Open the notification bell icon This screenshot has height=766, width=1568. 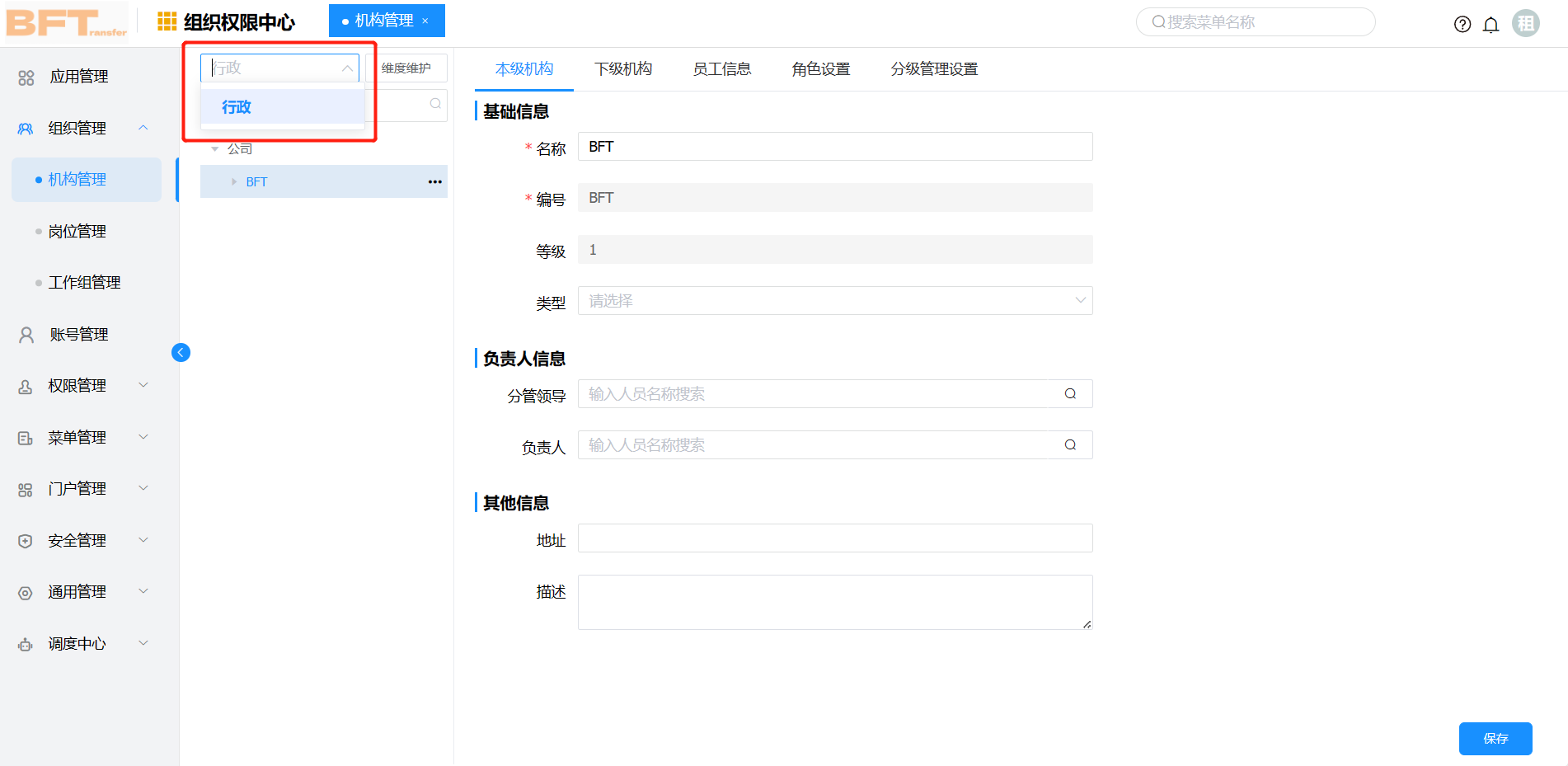click(x=1491, y=25)
